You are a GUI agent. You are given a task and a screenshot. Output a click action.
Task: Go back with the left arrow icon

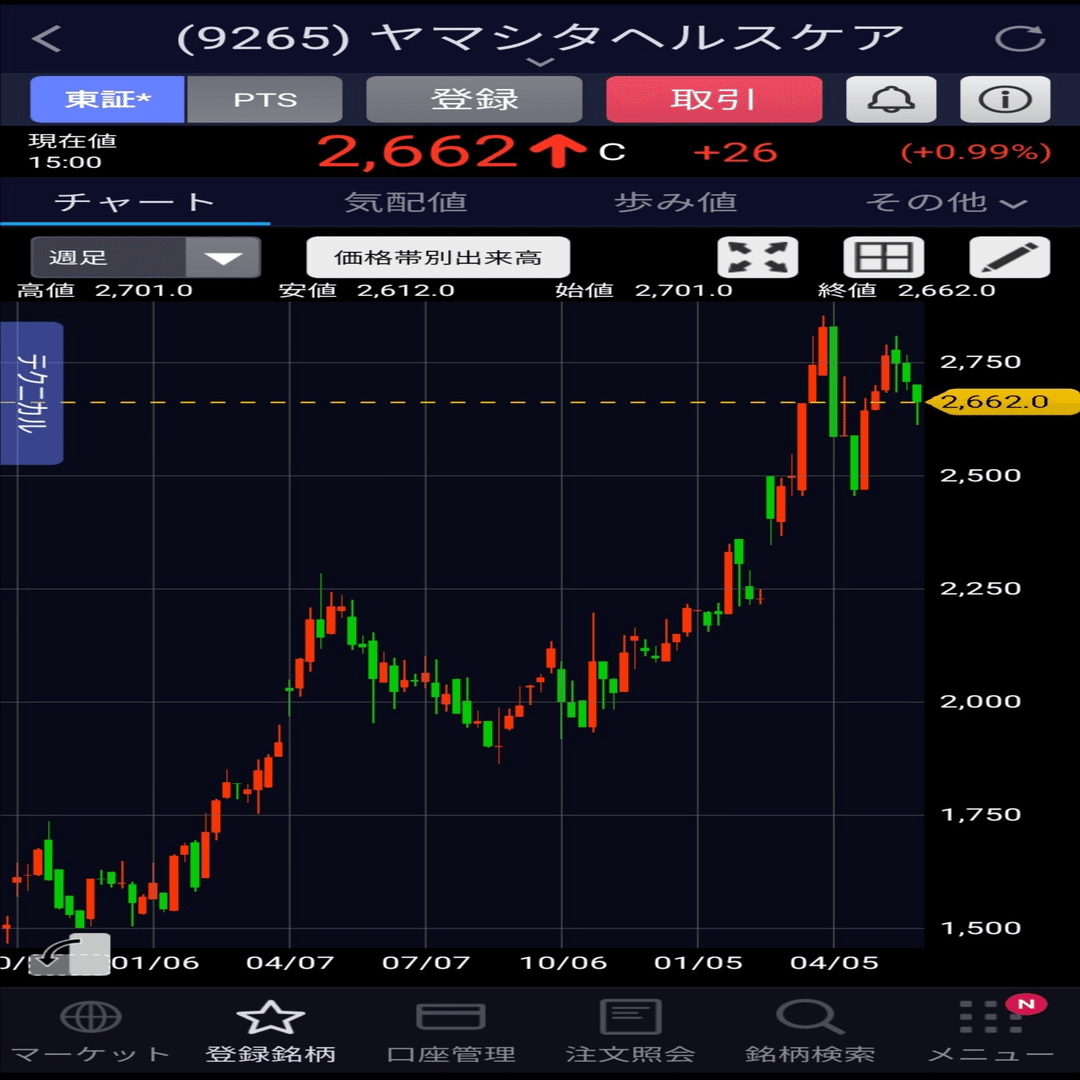(47, 39)
